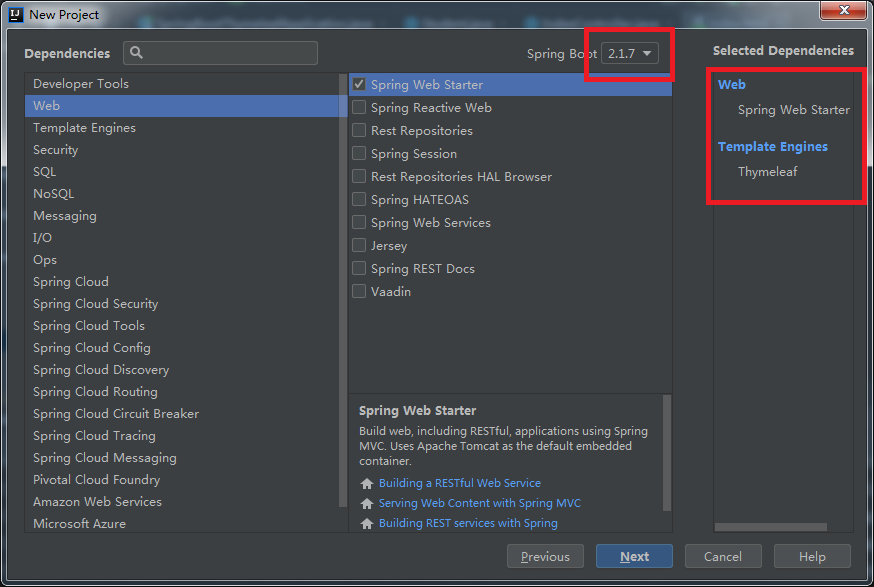Open Building REST services with Spring link

[468, 523]
